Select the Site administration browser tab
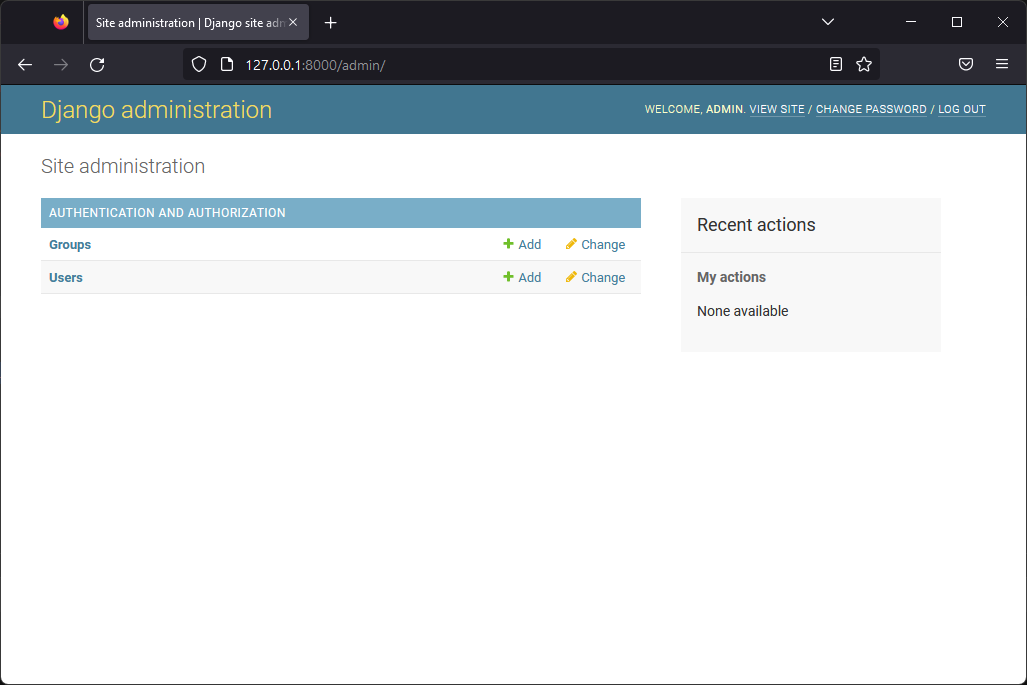The width and height of the screenshot is (1027, 685). click(x=185, y=22)
